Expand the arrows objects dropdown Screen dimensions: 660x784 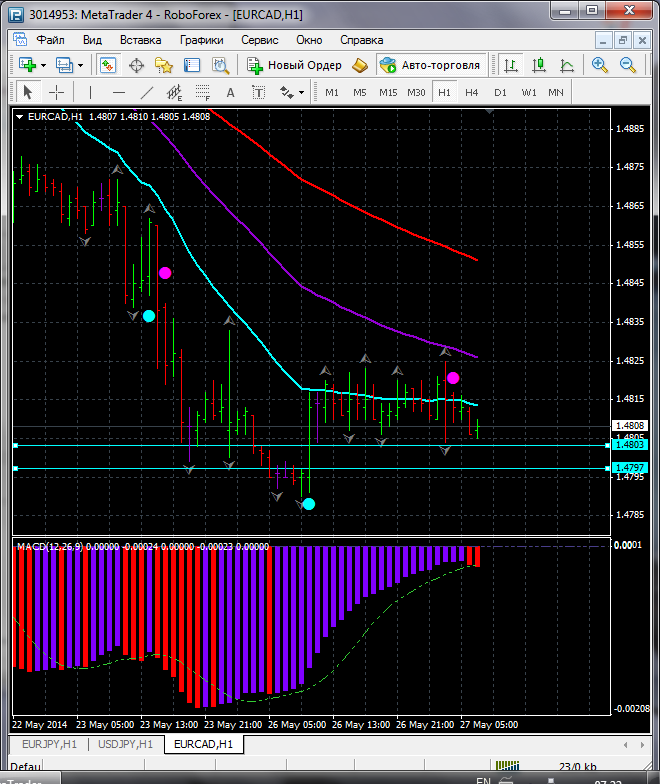[x=301, y=92]
